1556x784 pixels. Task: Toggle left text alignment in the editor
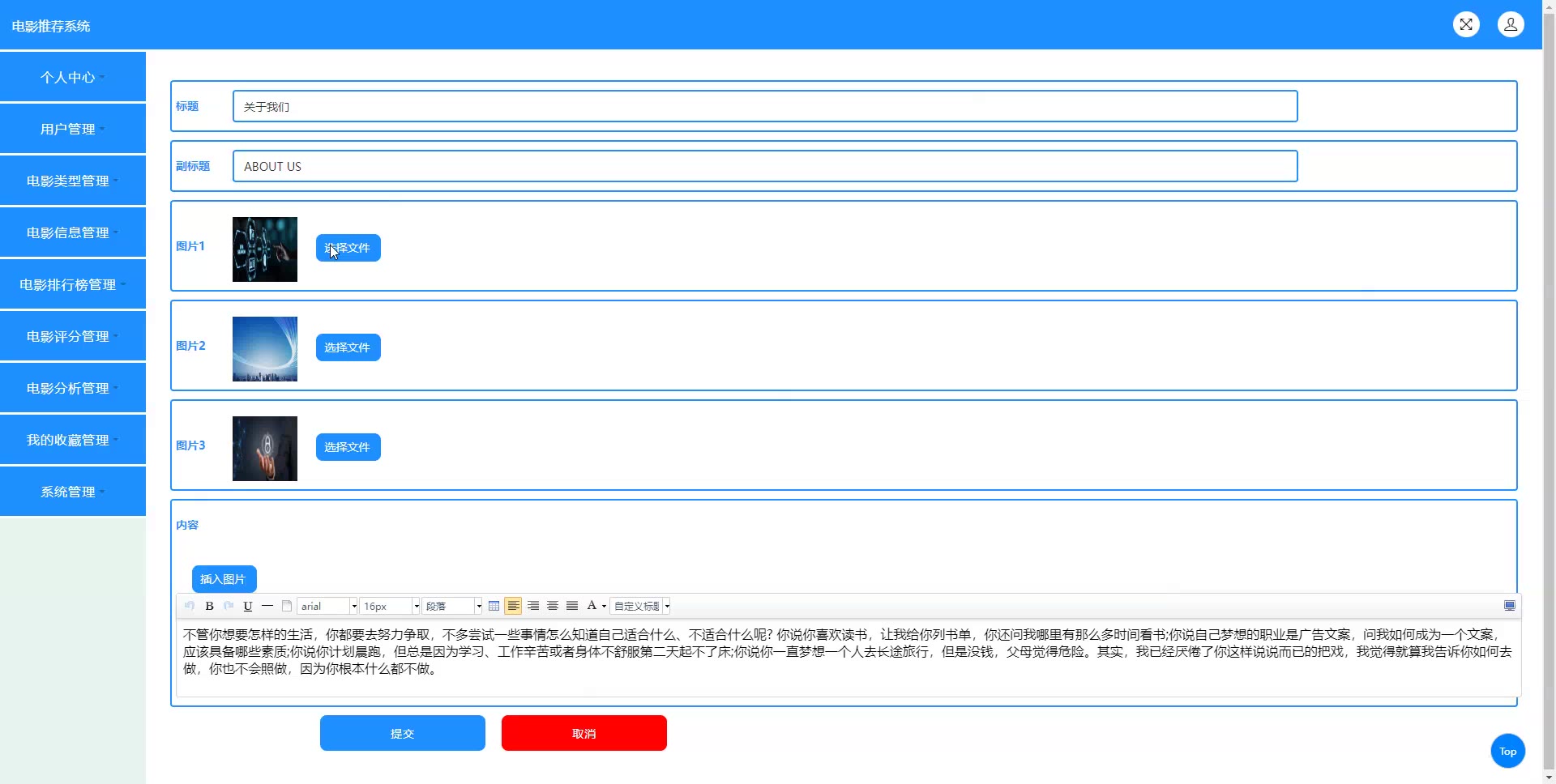click(513, 606)
